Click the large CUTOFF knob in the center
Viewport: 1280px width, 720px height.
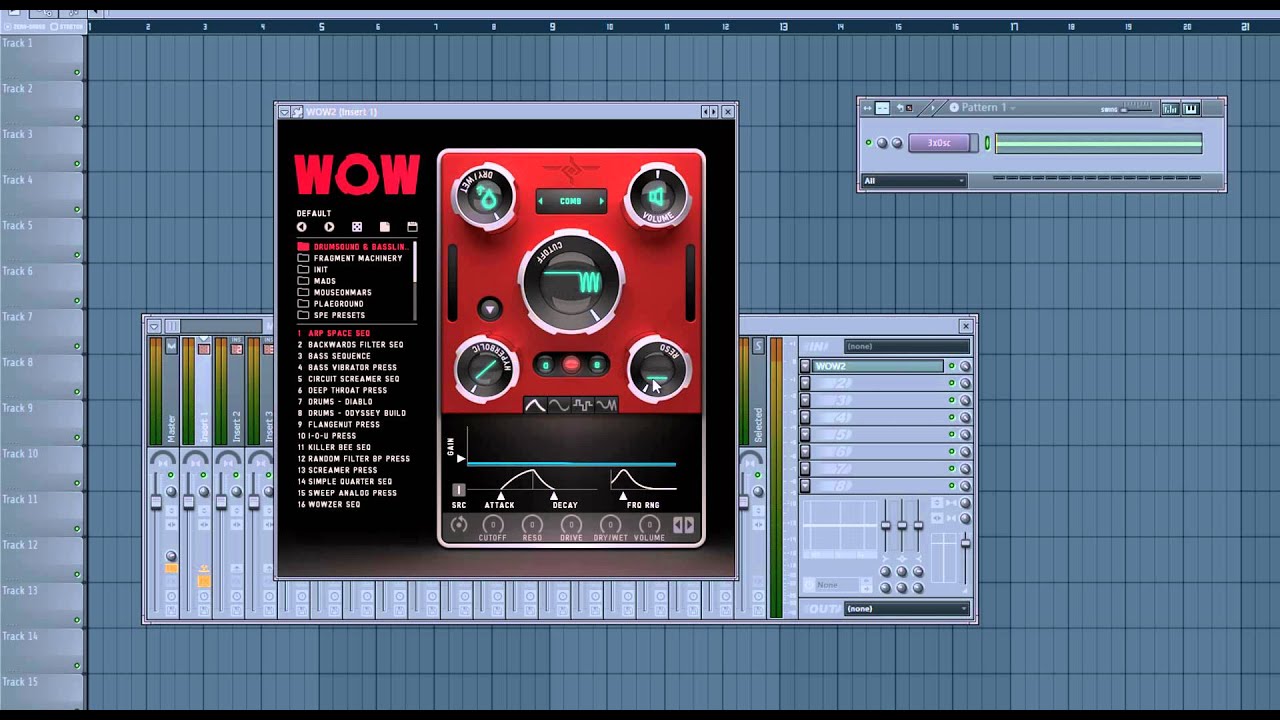coord(571,282)
